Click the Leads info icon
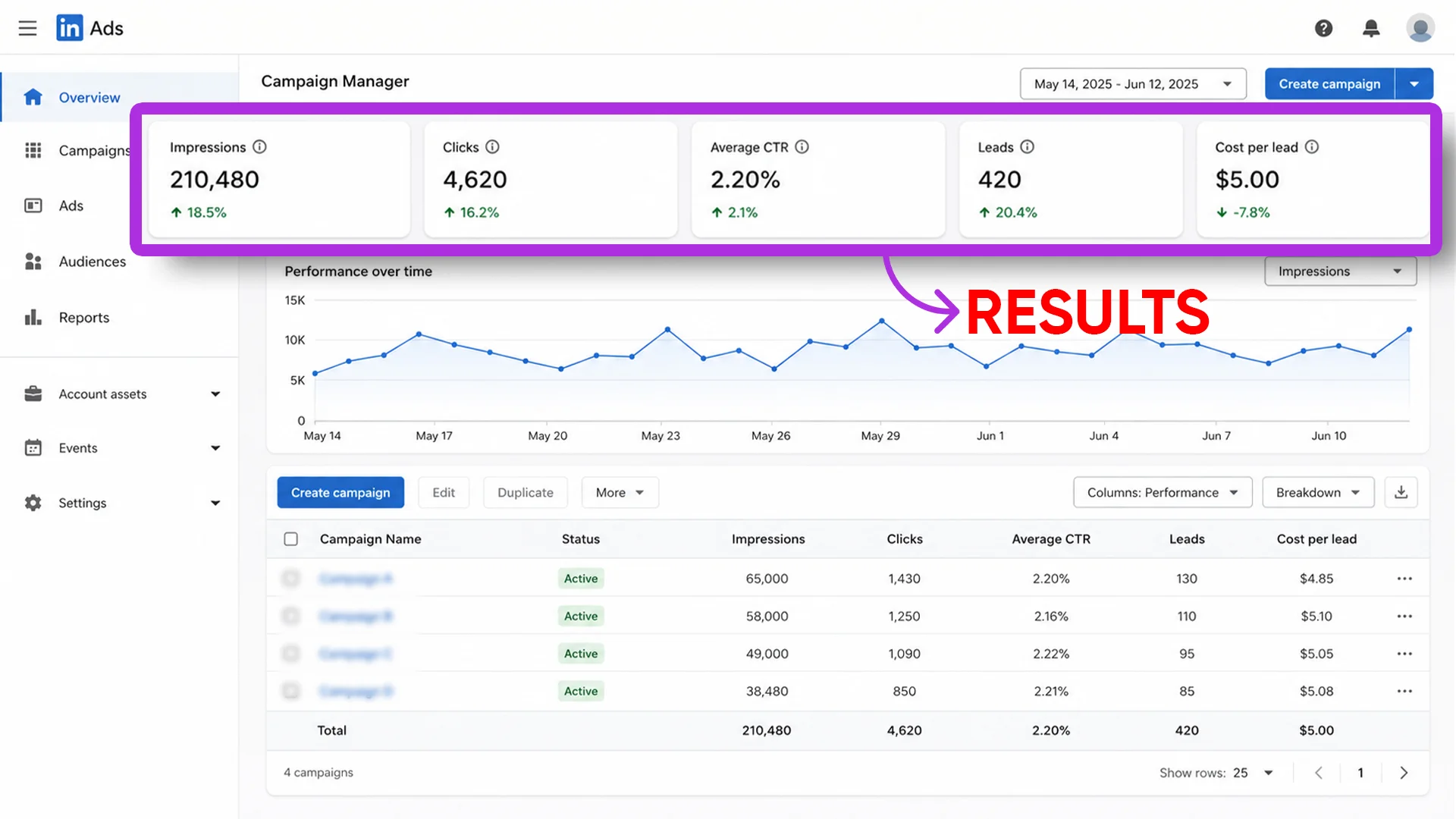1456x819 pixels. click(x=1027, y=146)
